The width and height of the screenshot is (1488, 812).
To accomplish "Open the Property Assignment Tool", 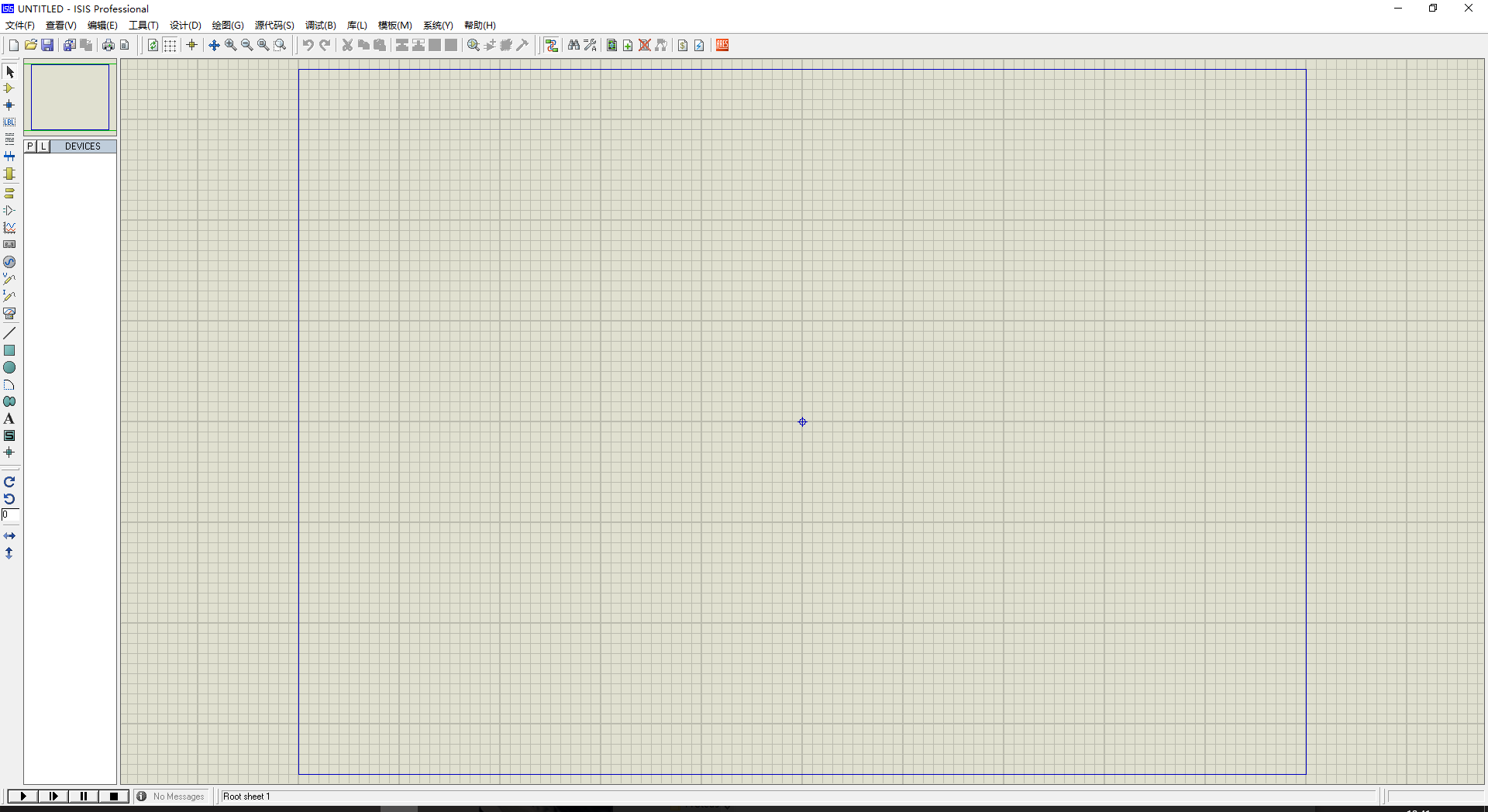I will pyautogui.click(x=591, y=45).
